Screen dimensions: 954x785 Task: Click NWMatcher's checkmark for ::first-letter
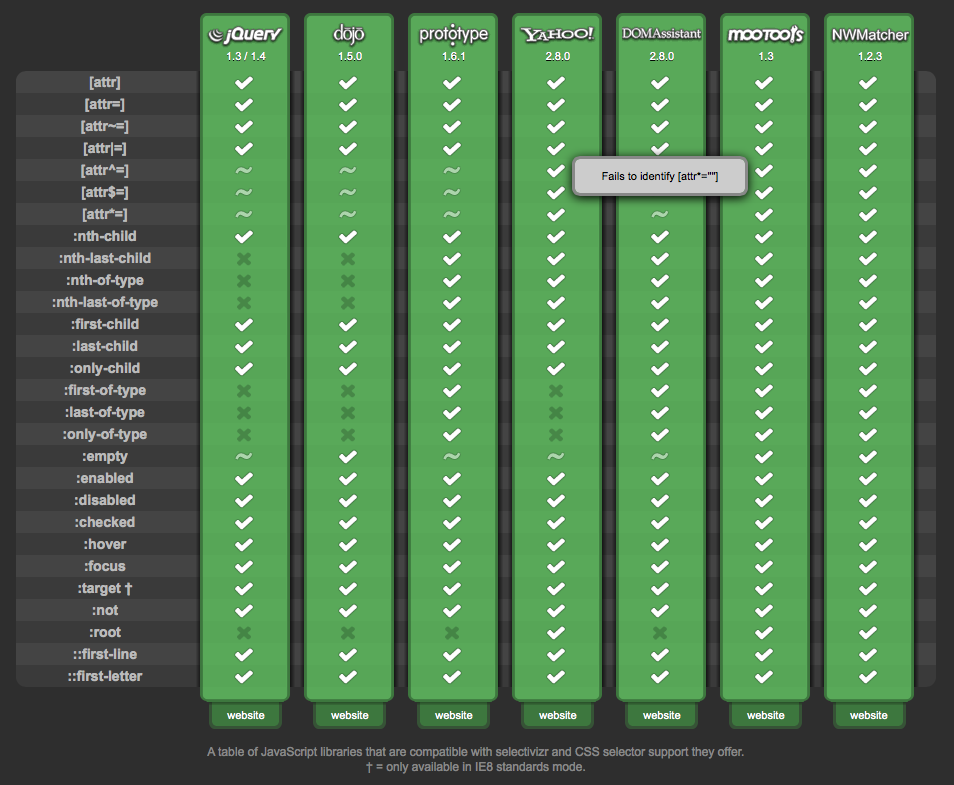tap(868, 676)
